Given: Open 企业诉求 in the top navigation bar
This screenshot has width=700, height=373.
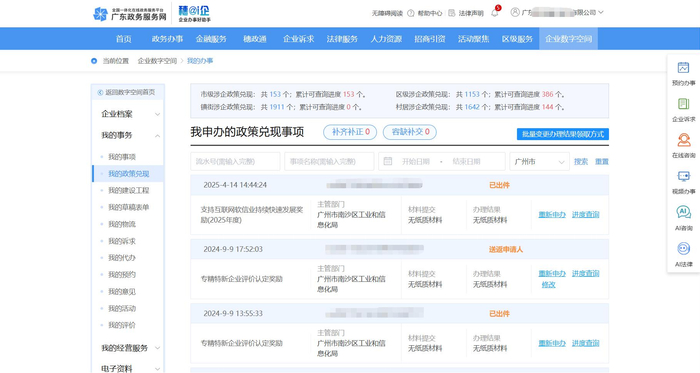Looking at the screenshot, I should tap(299, 39).
